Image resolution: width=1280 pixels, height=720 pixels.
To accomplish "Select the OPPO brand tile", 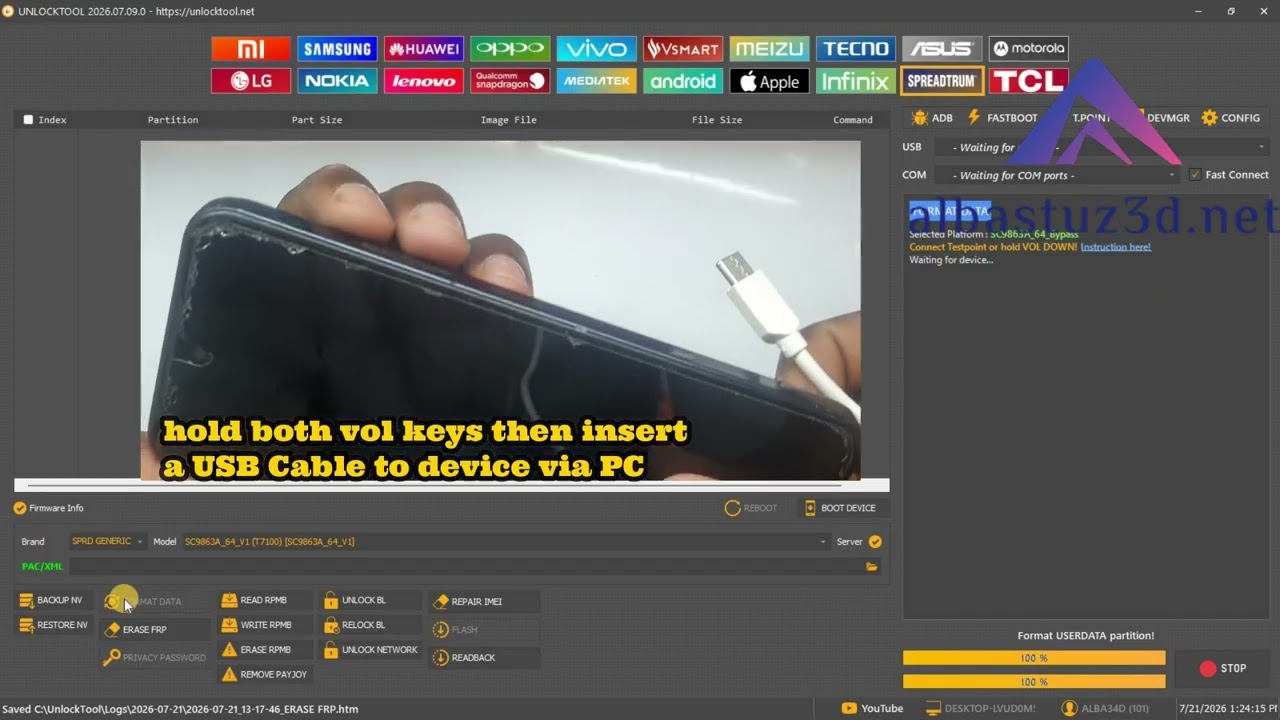I will tap(510, 49).
